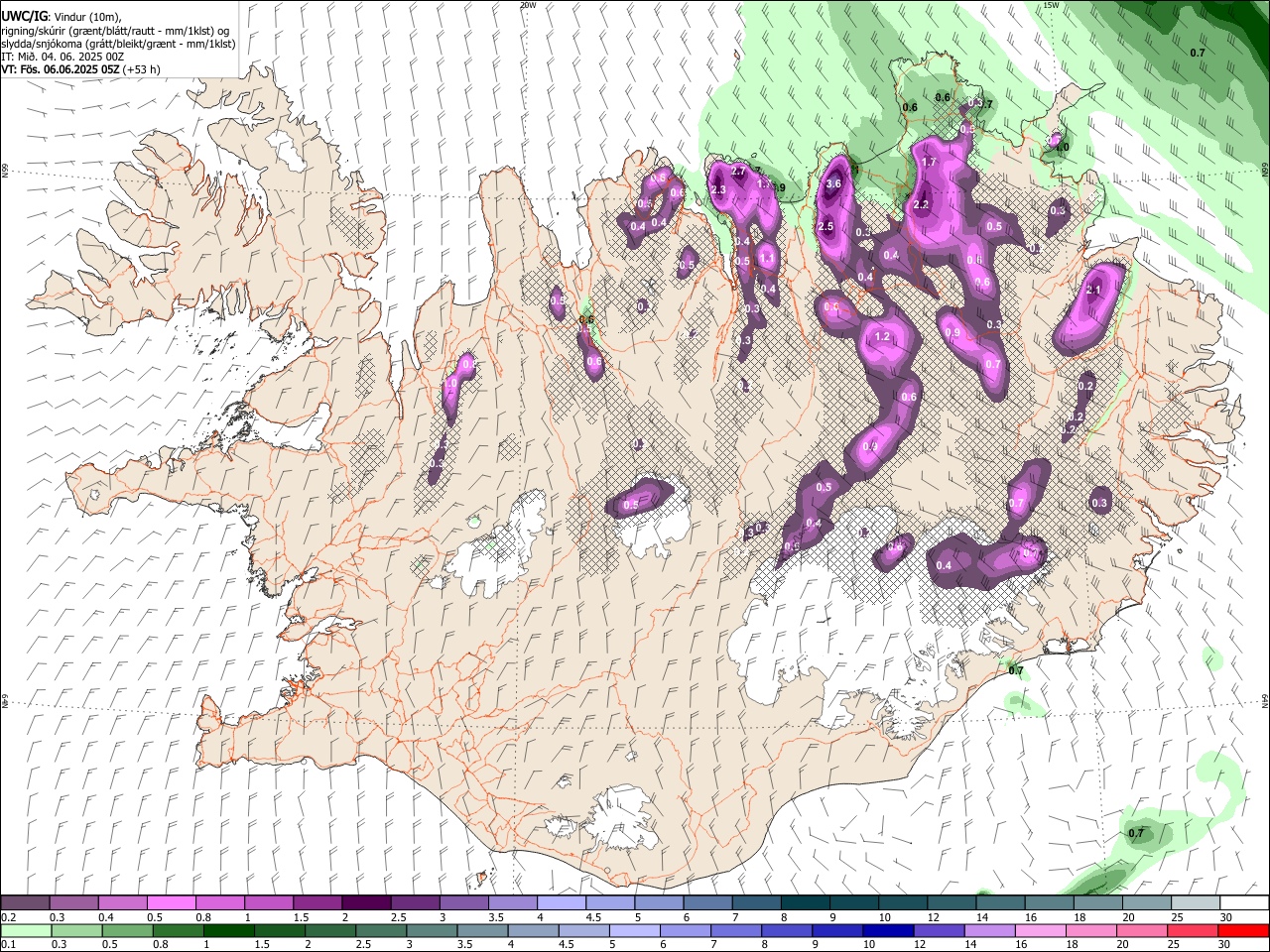1270x952 pixels.
Task: Pick the darkest purple 2 swatch in upper legend
Action: click(x=365, y=903)
